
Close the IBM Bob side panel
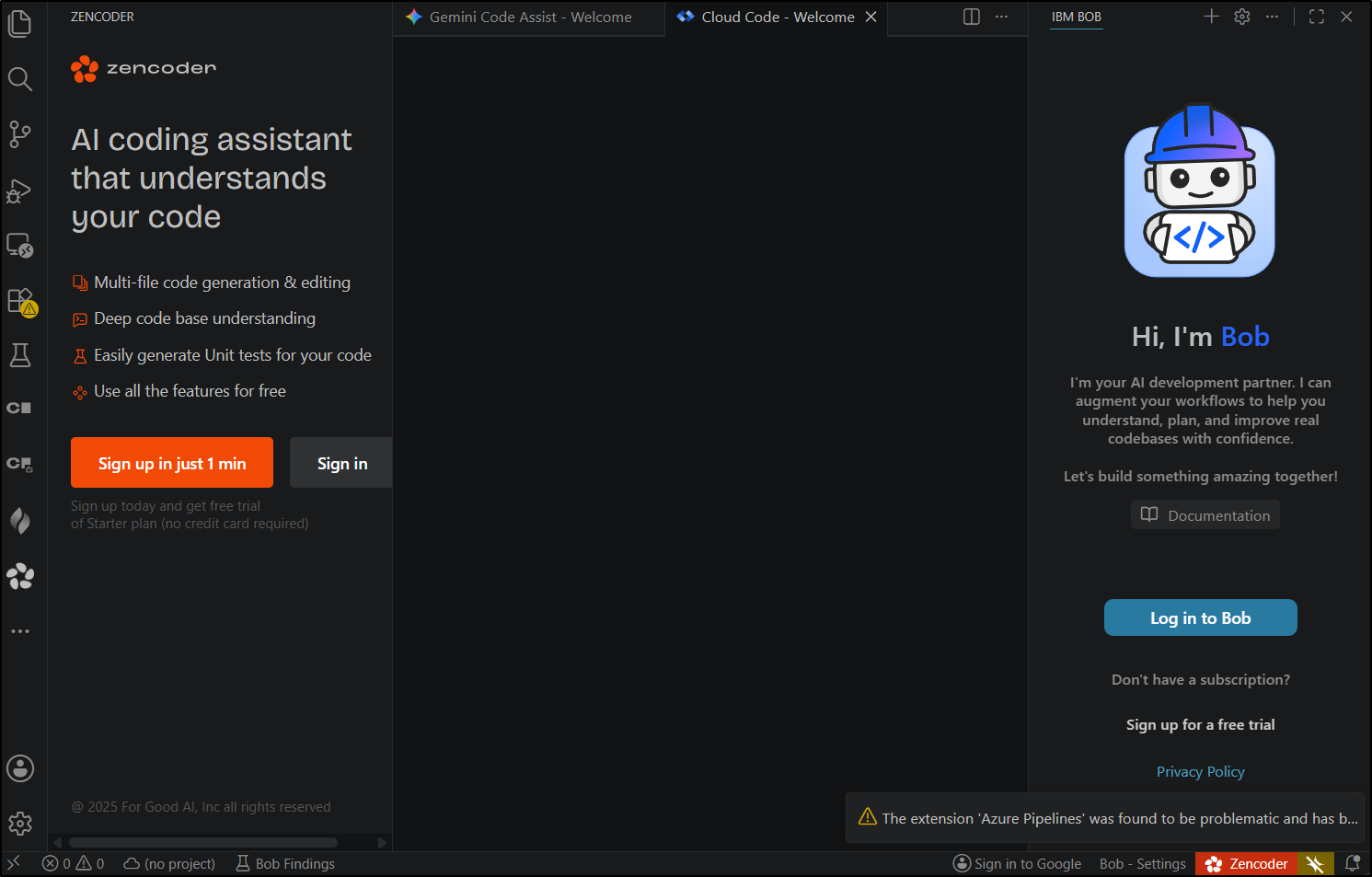click(1347, 17)
